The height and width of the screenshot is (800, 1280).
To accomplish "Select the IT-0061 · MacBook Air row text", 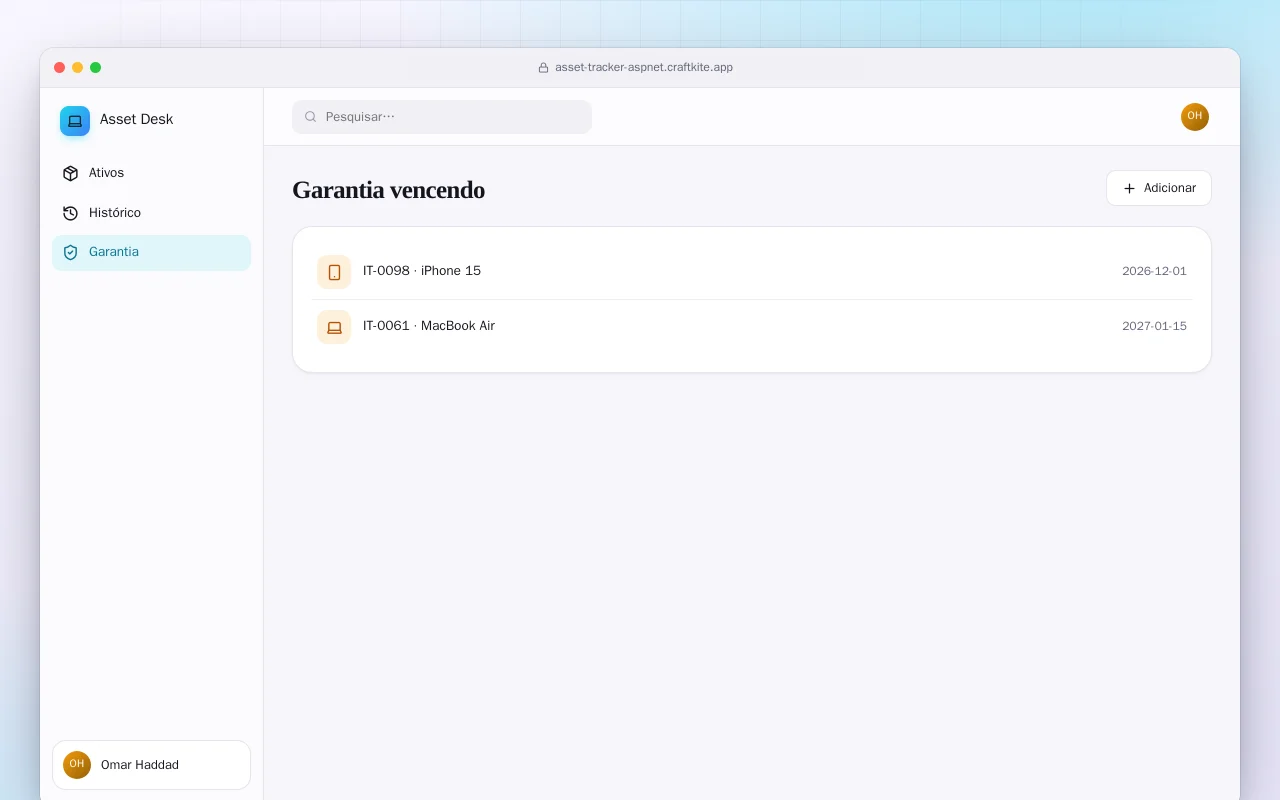I will pyautogui.click(x=429, y=326).
